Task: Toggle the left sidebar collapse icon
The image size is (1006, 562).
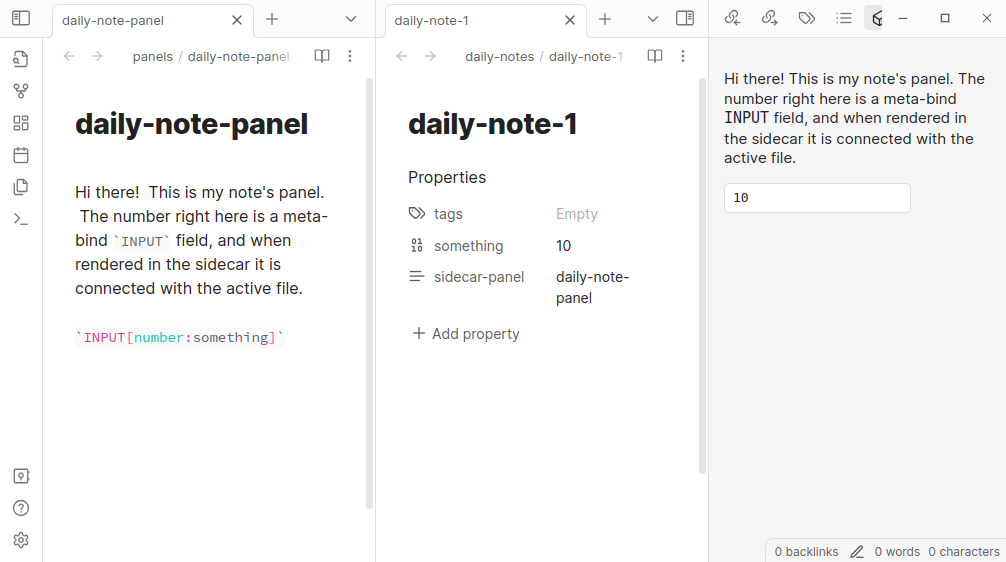Action: pos(21,18)
